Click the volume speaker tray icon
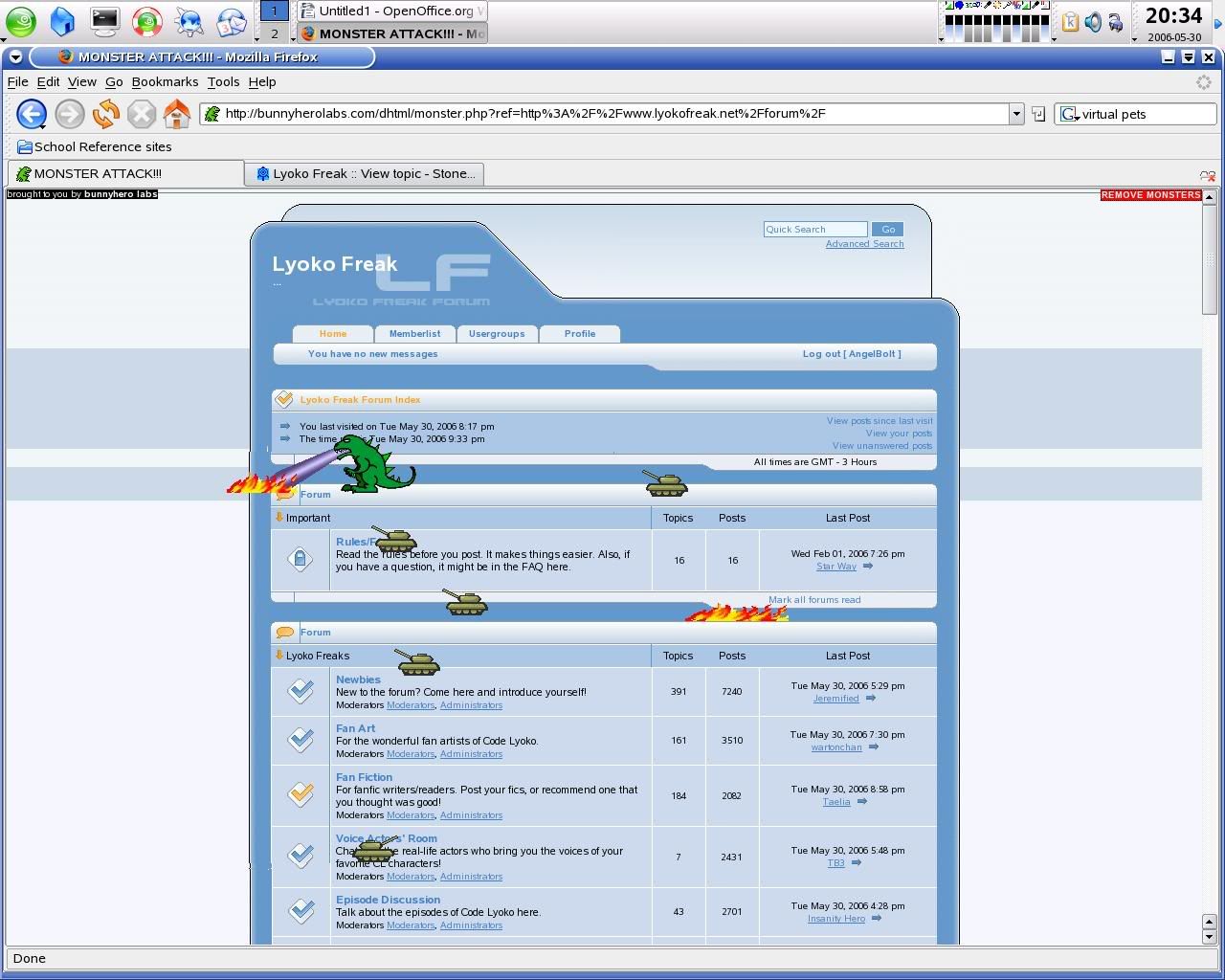 coord(1093,21)
